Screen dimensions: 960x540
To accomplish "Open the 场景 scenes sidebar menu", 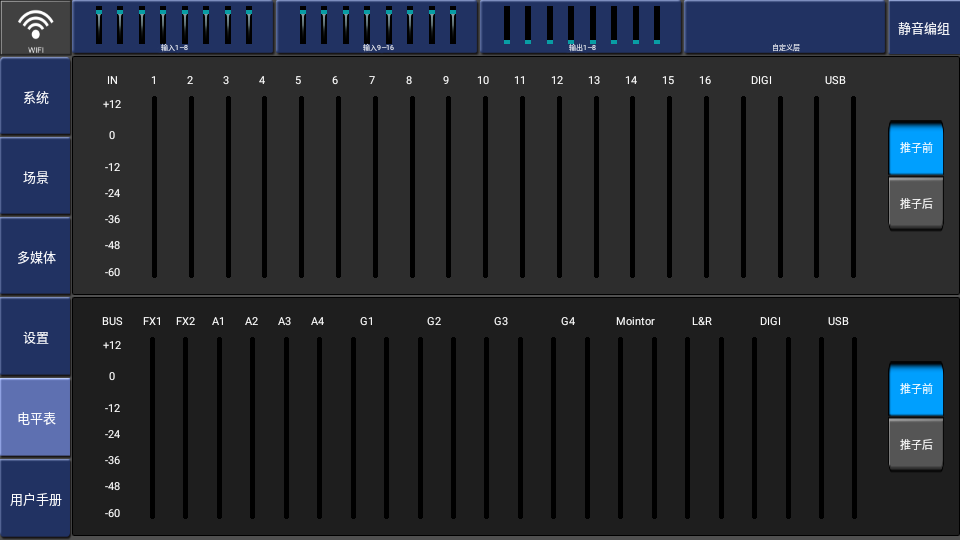I will tap(36, 177).
